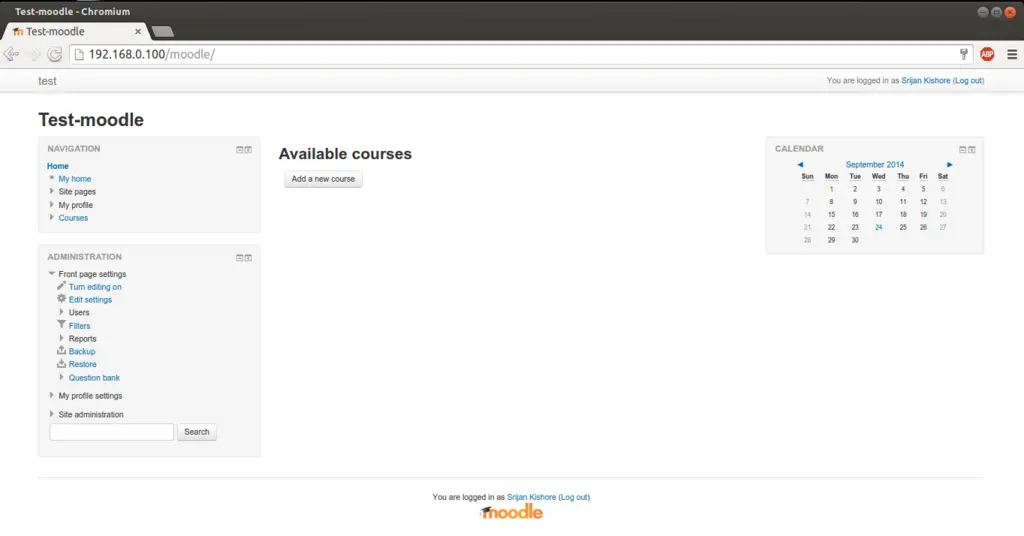Open the Filters link
Screen dimensions: 1024x536
(80, 326)
